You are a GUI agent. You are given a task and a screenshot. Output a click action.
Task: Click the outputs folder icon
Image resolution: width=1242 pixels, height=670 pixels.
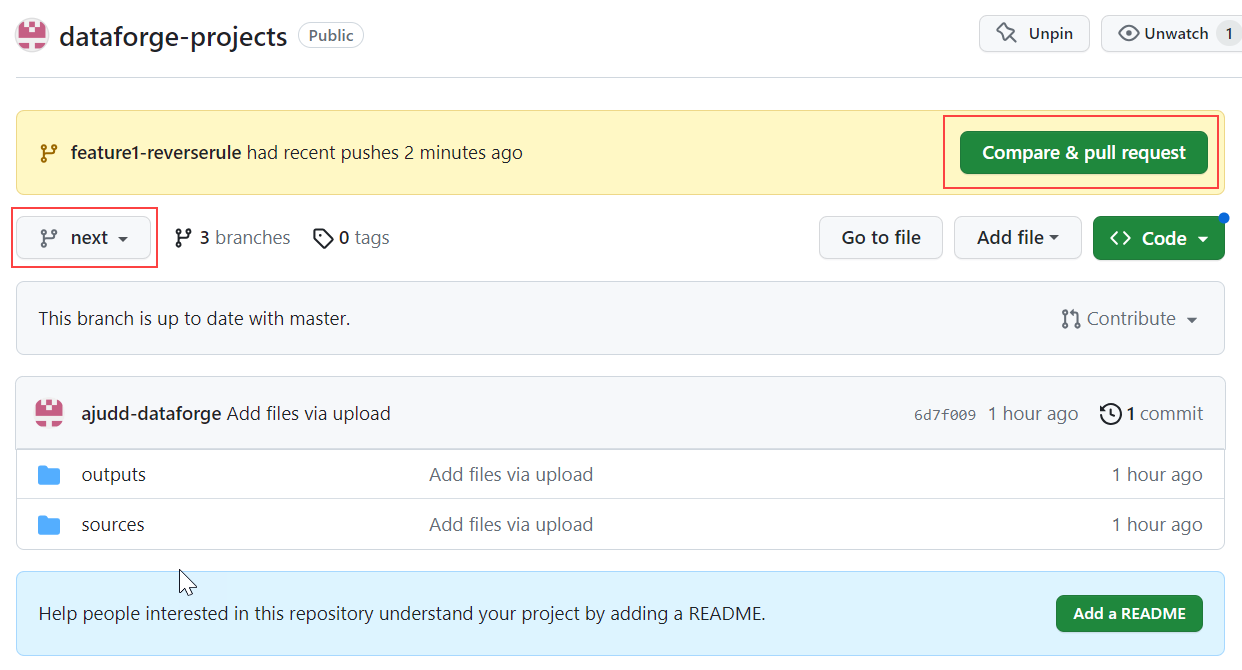[49, 475]
